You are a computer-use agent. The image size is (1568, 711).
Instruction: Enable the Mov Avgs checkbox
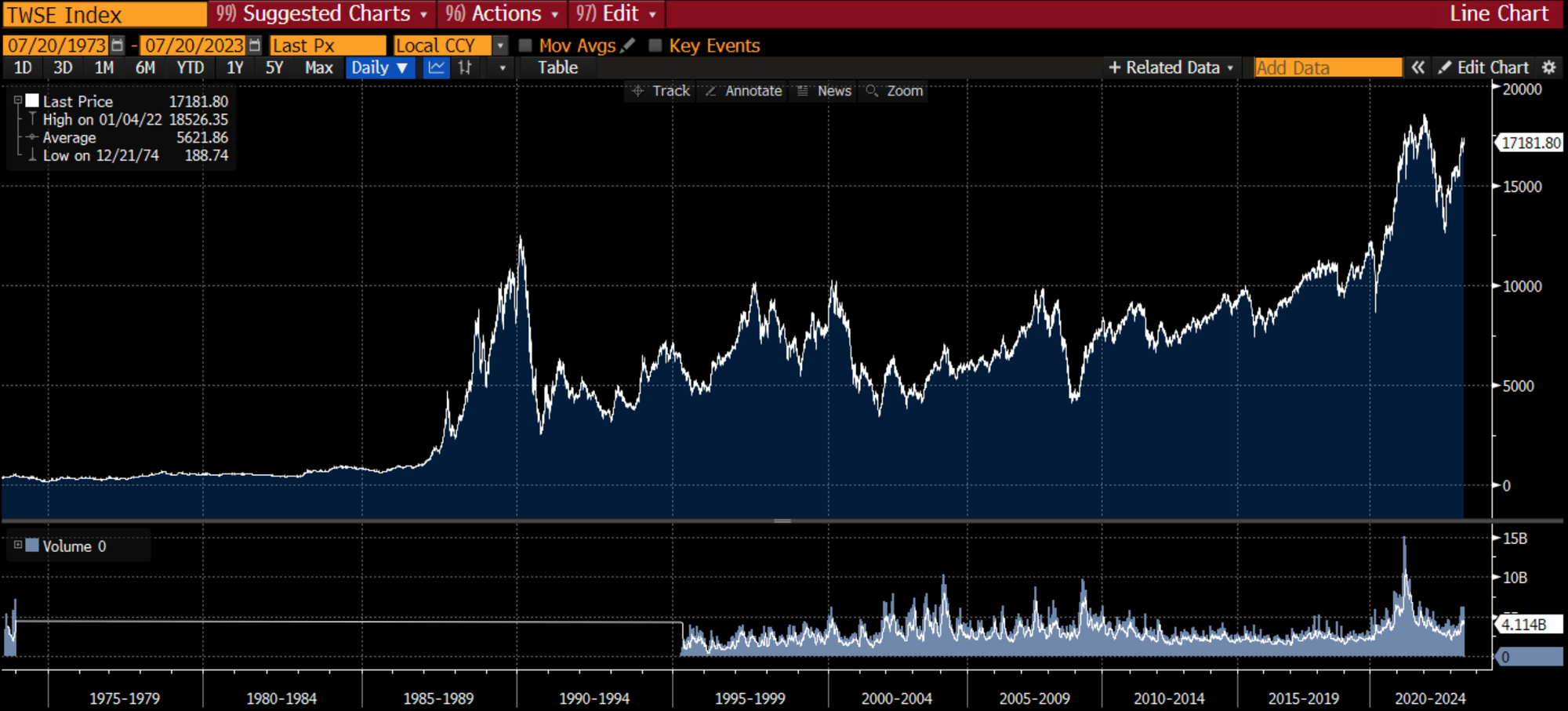[x=525, y=45]
